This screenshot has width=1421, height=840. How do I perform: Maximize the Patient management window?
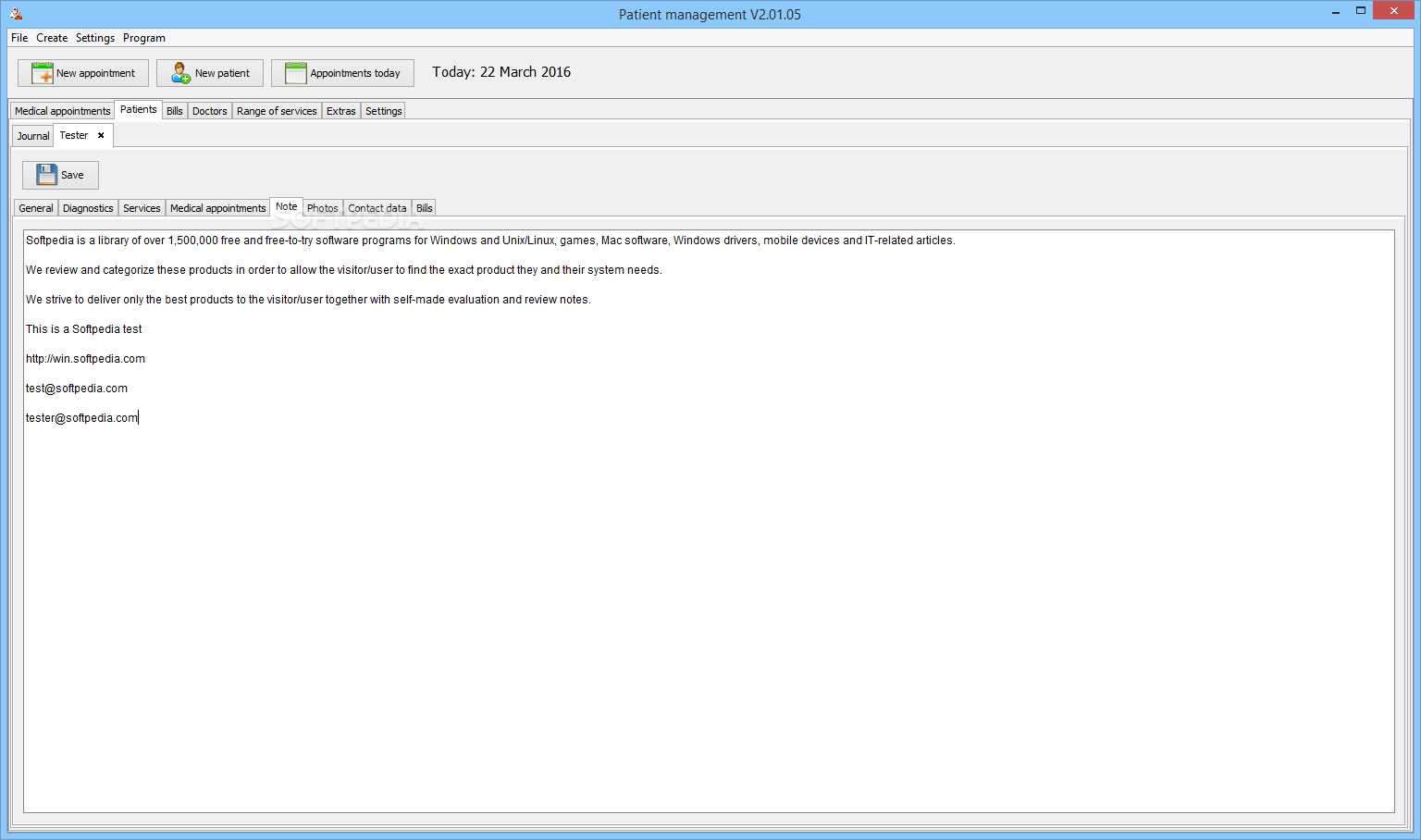click(x=1361, y=11)
